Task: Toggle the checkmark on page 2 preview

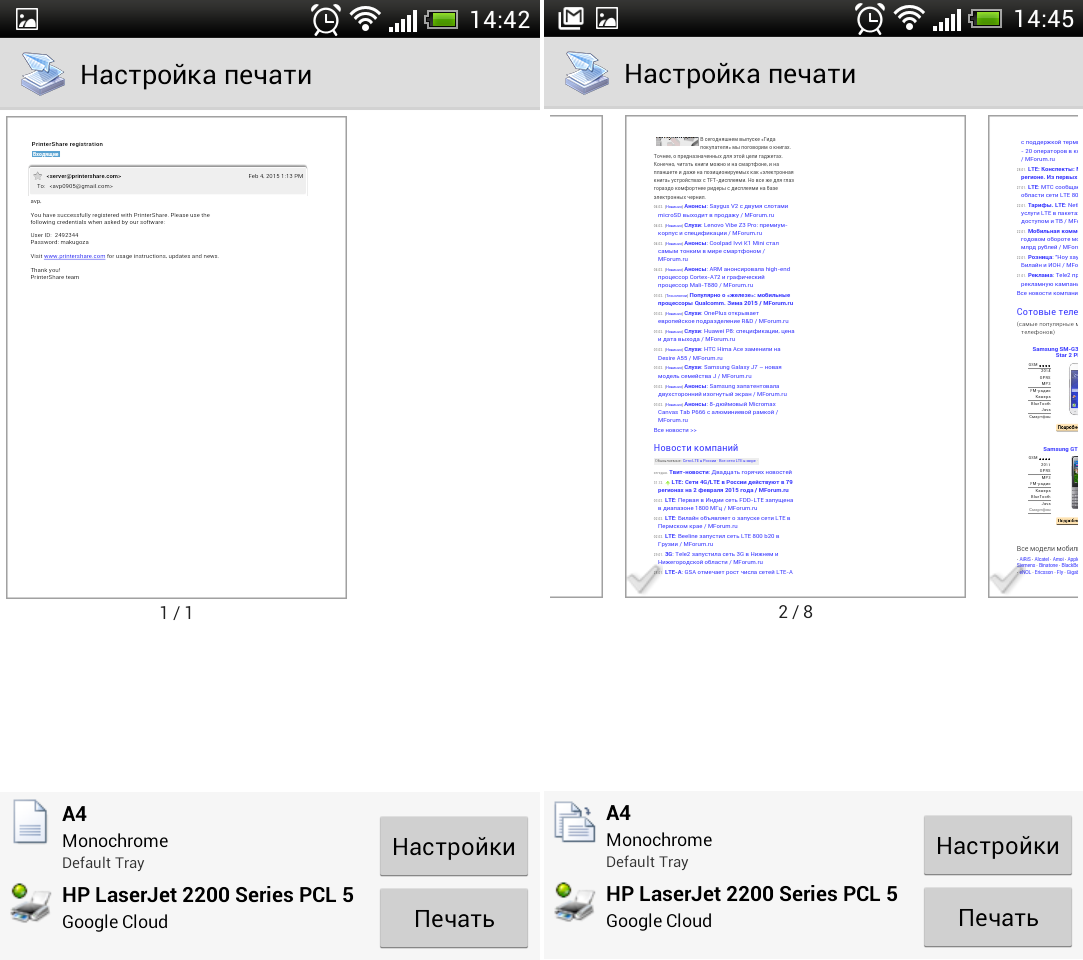Action: (x=643, y=579)
